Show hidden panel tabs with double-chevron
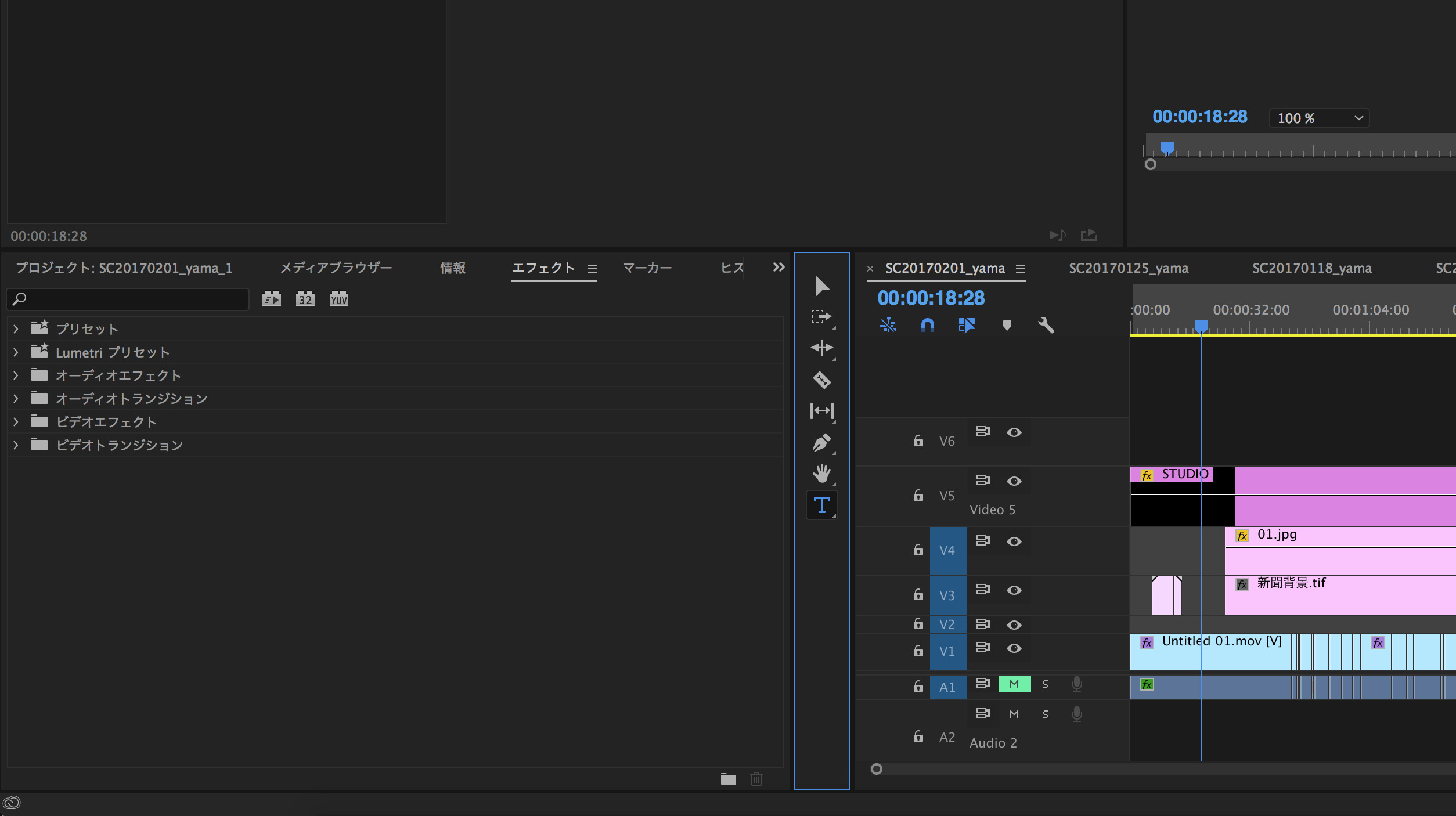 pos(779,267)
